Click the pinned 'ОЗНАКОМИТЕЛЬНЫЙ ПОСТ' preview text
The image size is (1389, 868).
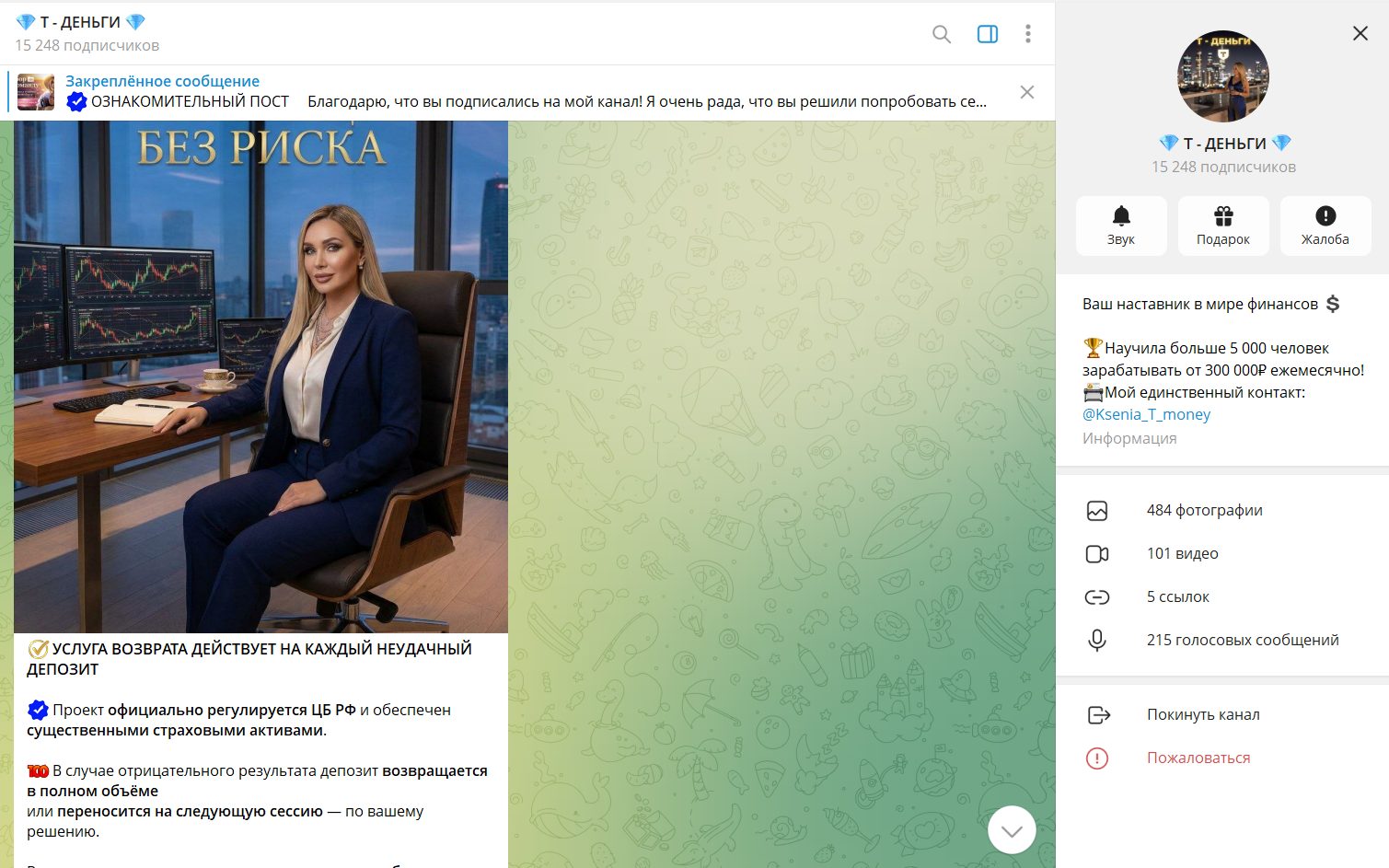click(x=190, y=102)
